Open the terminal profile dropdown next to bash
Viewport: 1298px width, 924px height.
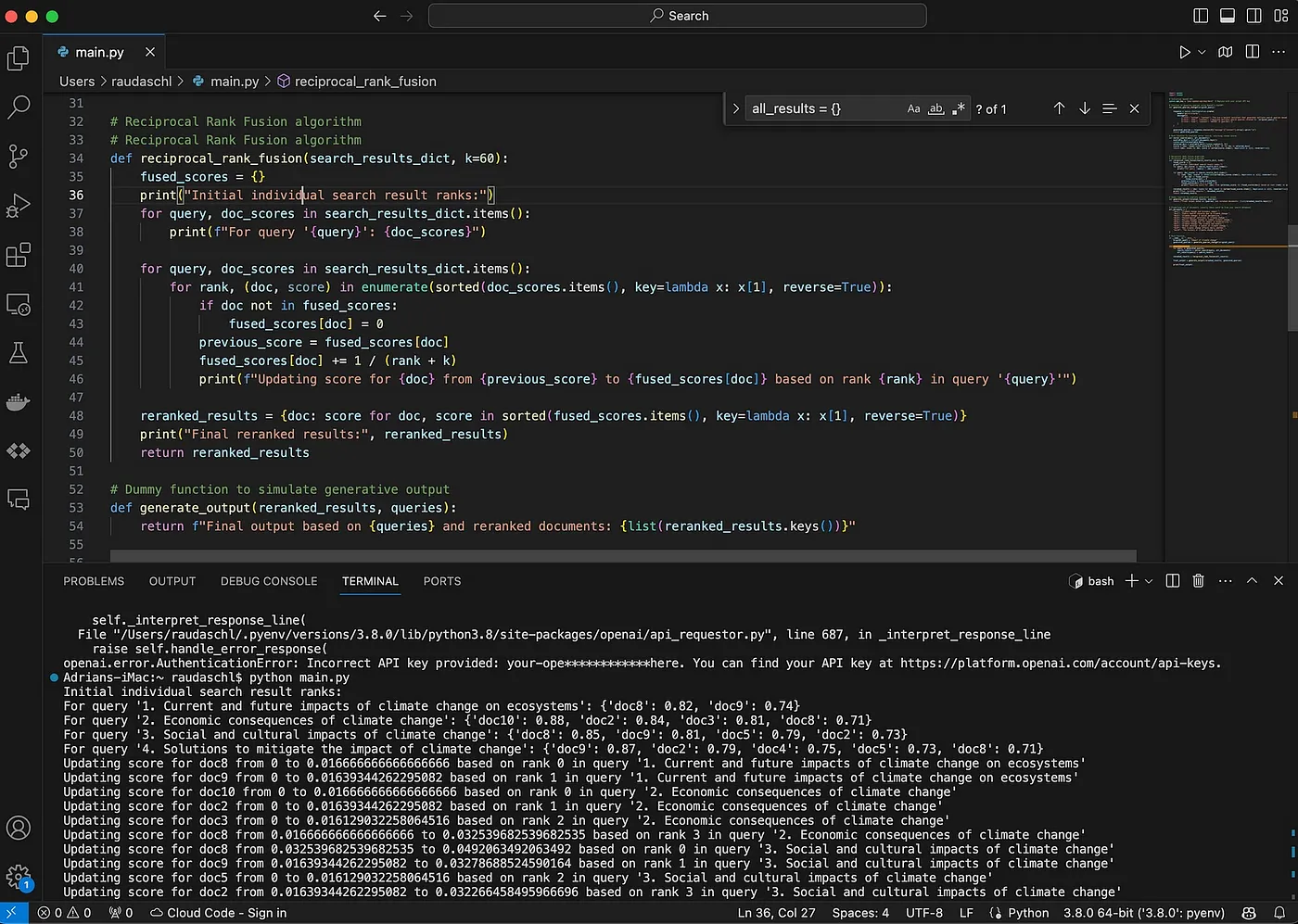[x=1150, y=580]
